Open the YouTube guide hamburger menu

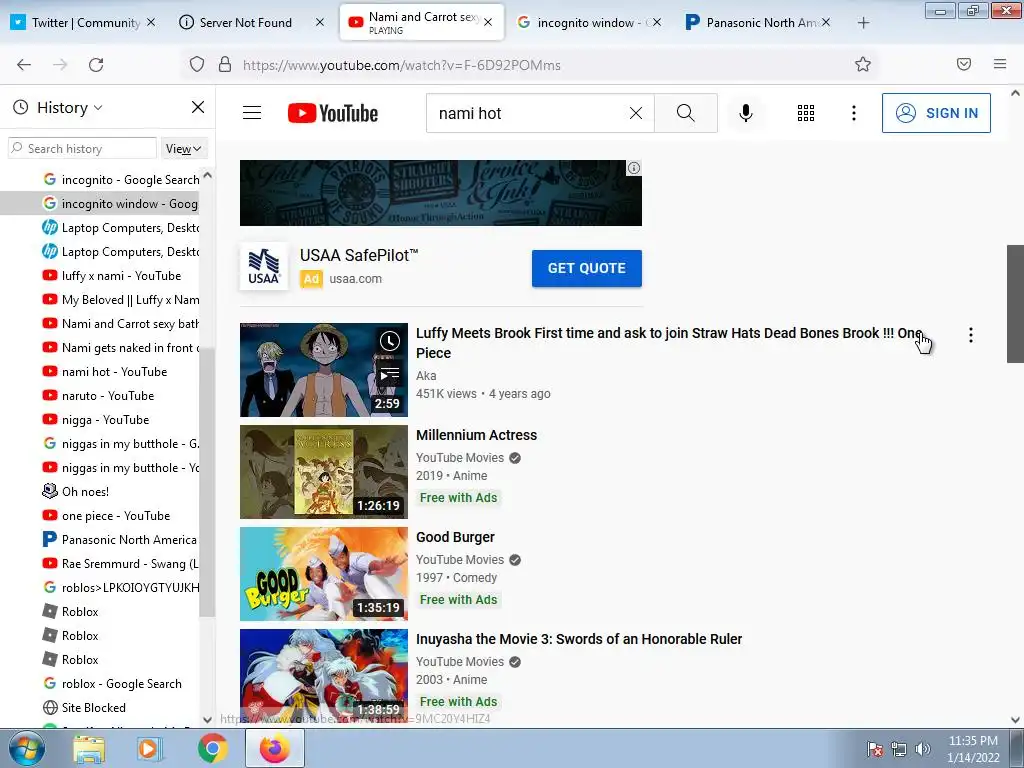(252, 113)
